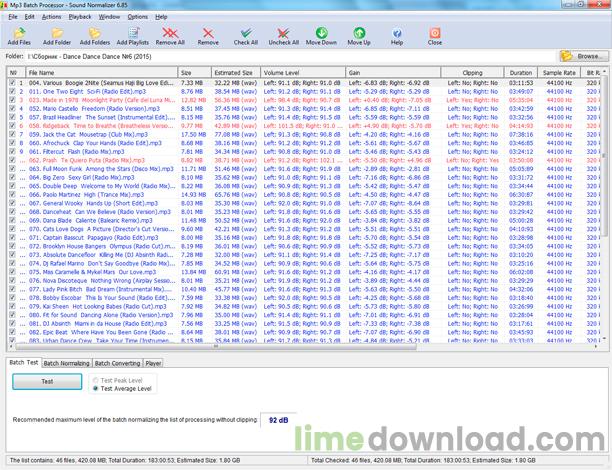The width and height of the screenshot is (612, 470).
Task: Sort by the Volume Level column header
Action: pos(303,73)
